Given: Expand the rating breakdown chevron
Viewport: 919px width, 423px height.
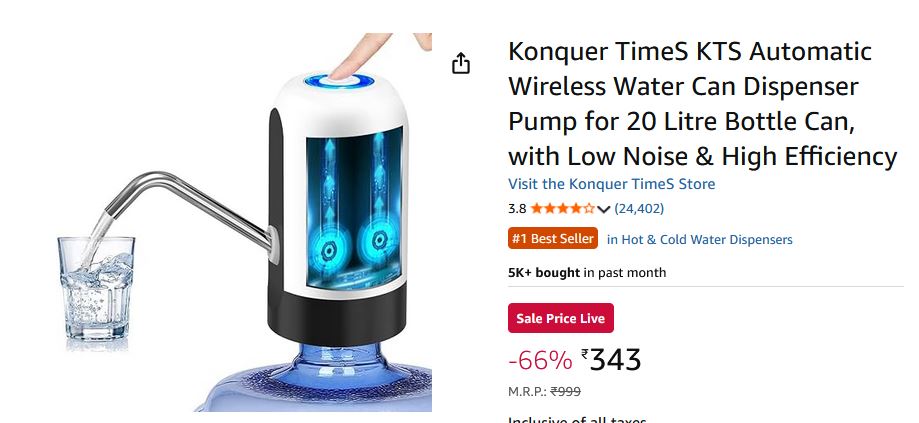Looking at the screenshot, I should coord(604,209).
